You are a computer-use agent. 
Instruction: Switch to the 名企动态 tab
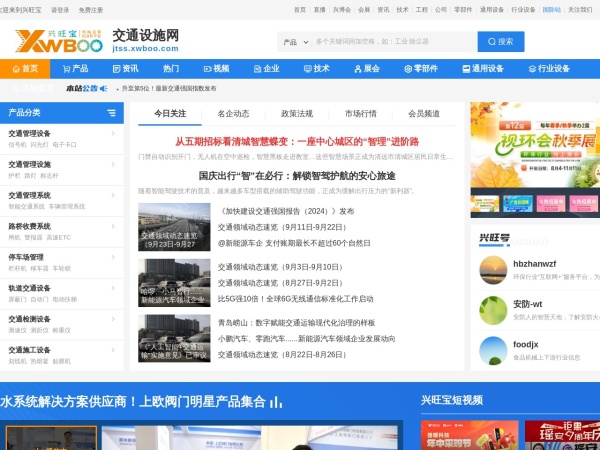coord(233,114)
